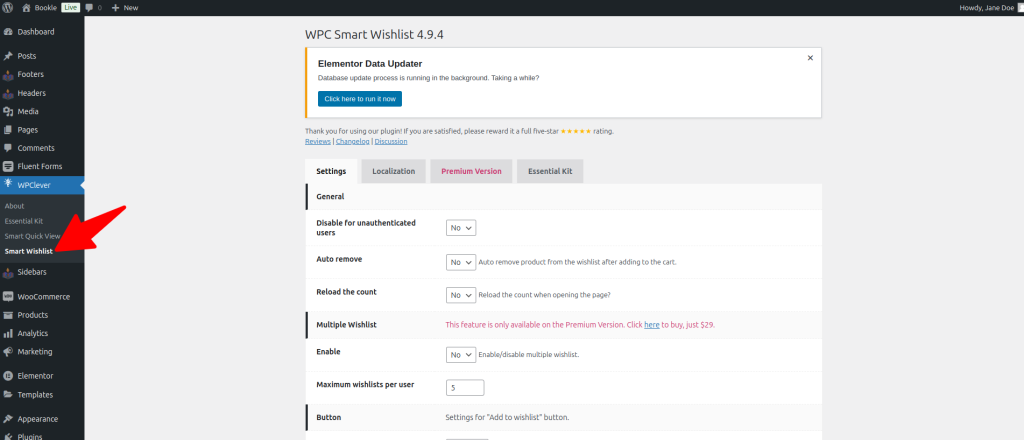Viewport: 1024px width, 440px height.
Task: Open the Auto remove dropdown
Action: tap(461, 262)
